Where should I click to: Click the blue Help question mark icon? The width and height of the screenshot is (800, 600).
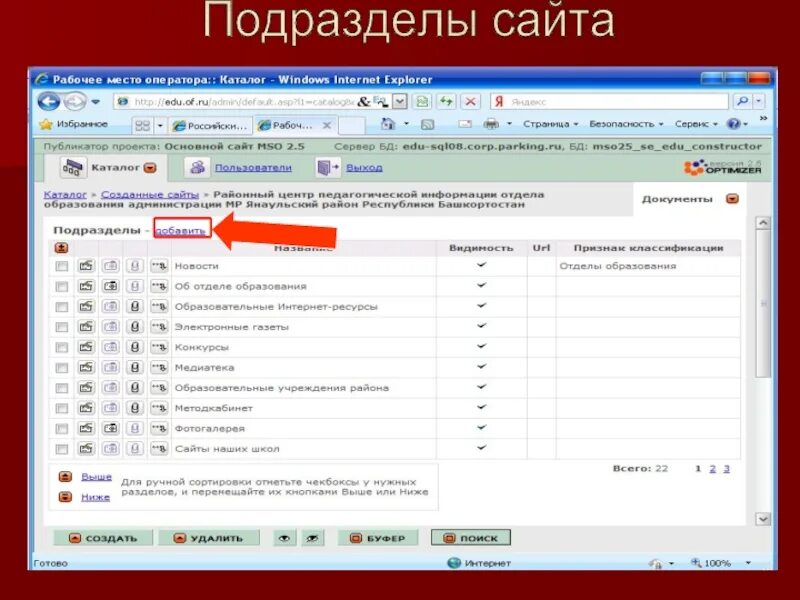(x=734, y=124)
